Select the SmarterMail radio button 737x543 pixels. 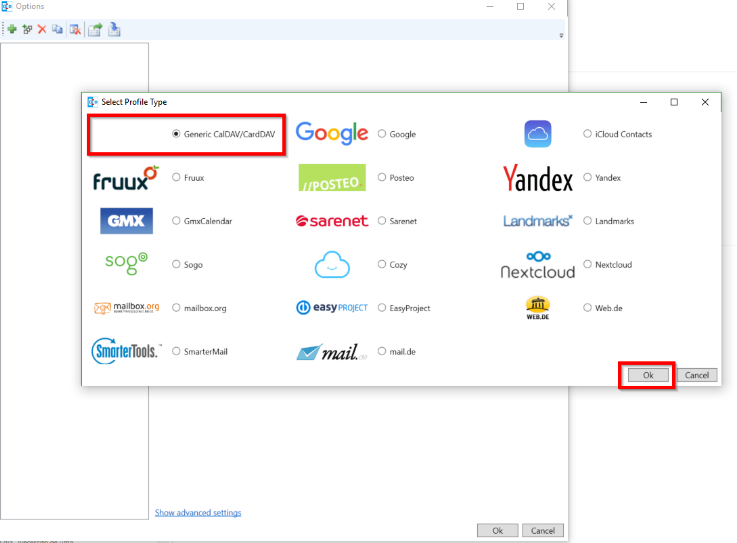(x=176, y=351)
